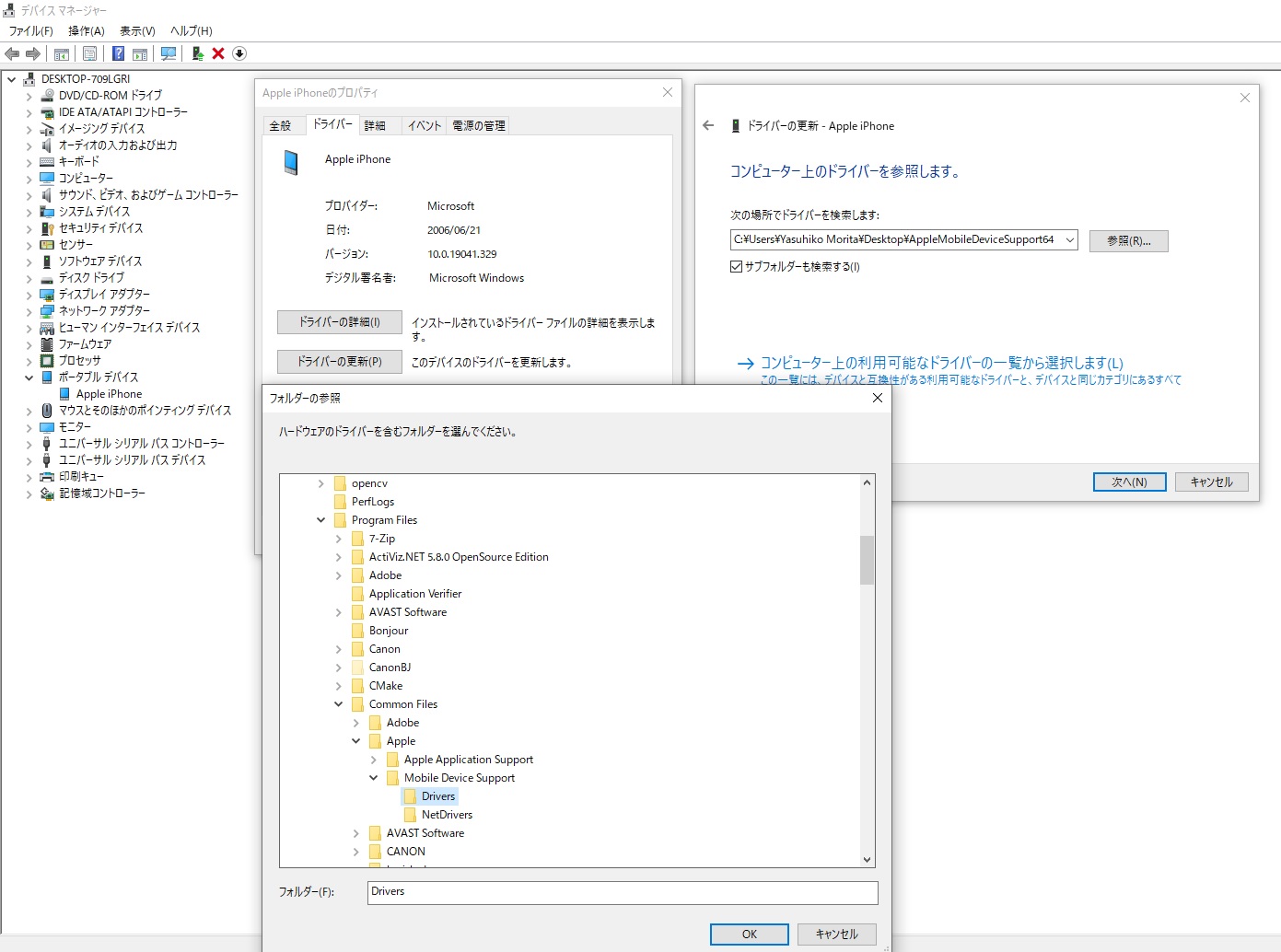Expand the opencv folder node
This screenshot has height=952, width=1281.
point(320,483)
